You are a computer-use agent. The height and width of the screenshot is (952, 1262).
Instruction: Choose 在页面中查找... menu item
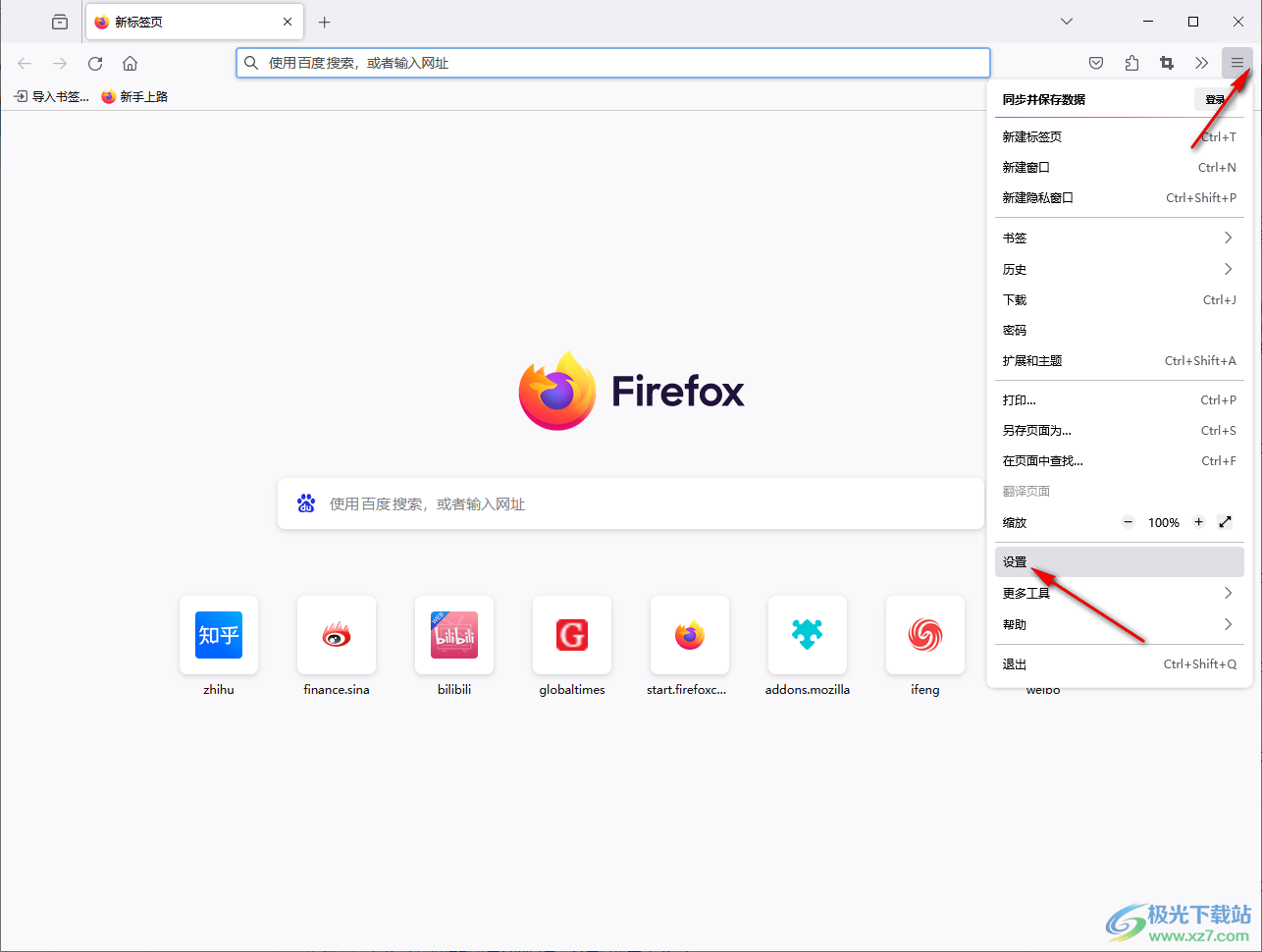tap(1119, 461)
